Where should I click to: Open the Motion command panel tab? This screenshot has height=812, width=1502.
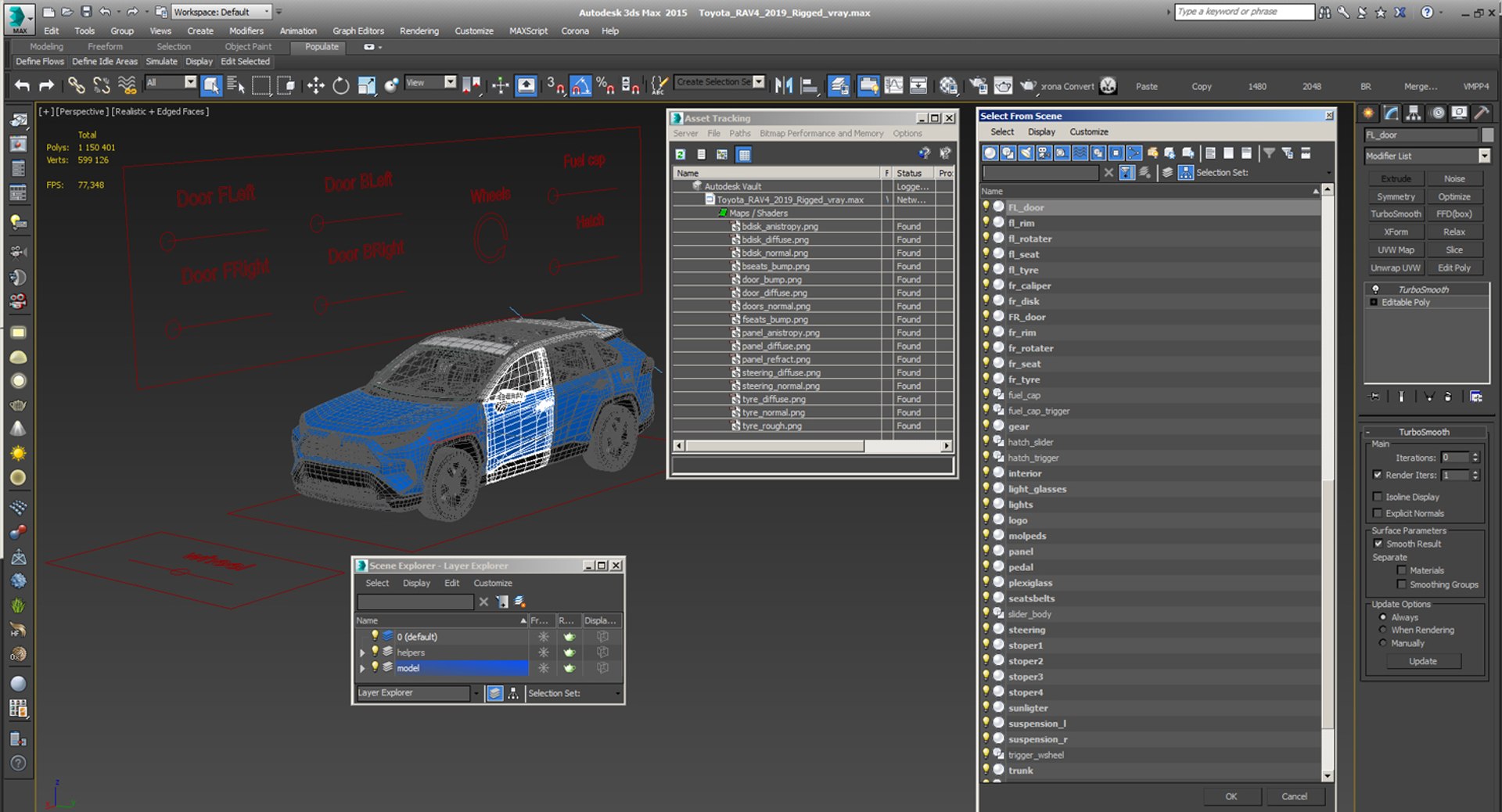click(1437, 113)
